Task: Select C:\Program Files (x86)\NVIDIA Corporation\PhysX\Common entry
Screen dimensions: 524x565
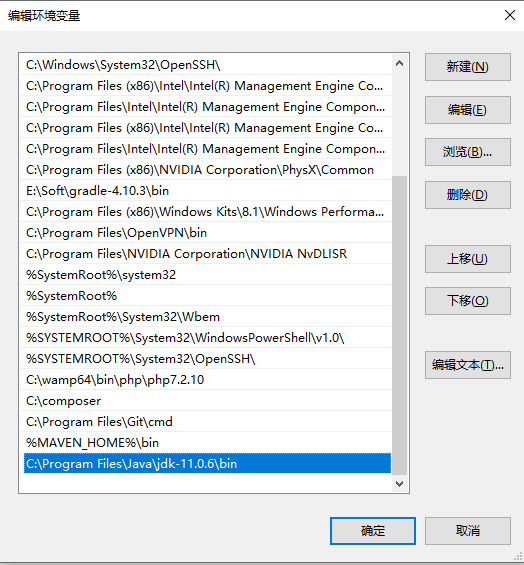Action: [205, 170]
